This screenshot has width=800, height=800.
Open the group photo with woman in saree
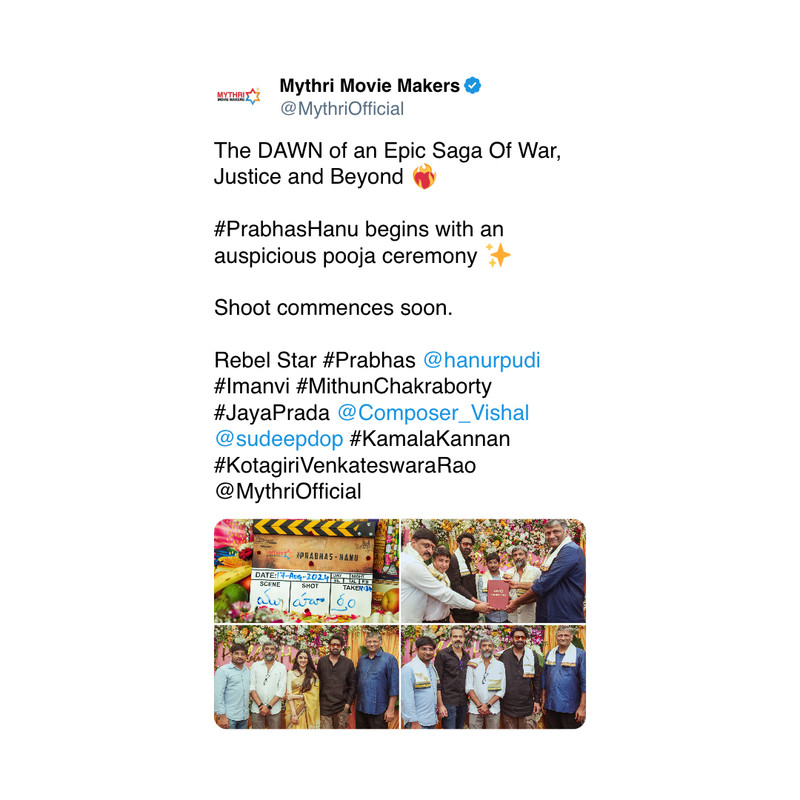click(x=306, y=677)
